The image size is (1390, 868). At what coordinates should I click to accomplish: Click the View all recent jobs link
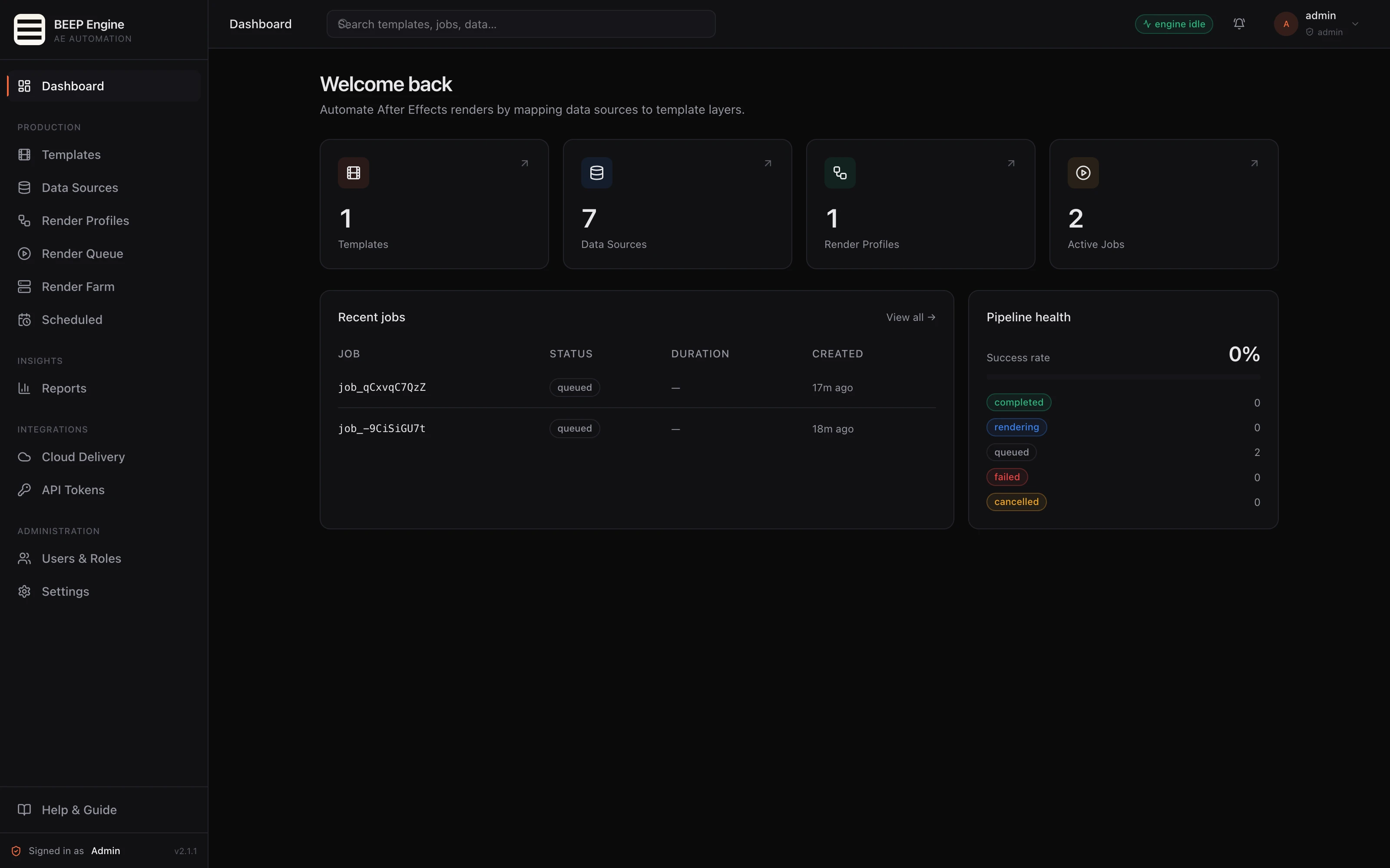point(910,317)
